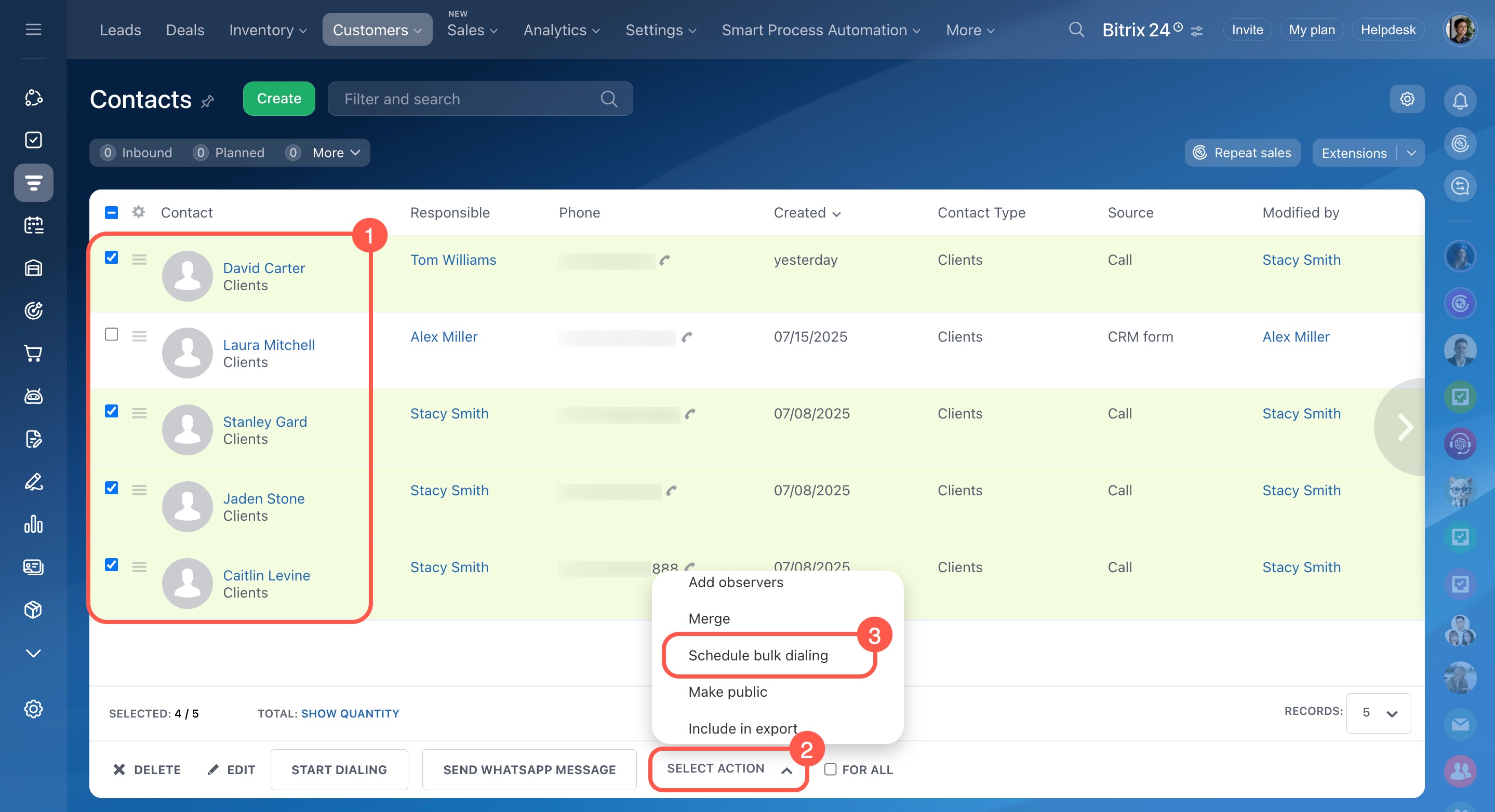Open the CRM icon in left sidebar
1495x812 pixels.
click(x=33, y=183)
